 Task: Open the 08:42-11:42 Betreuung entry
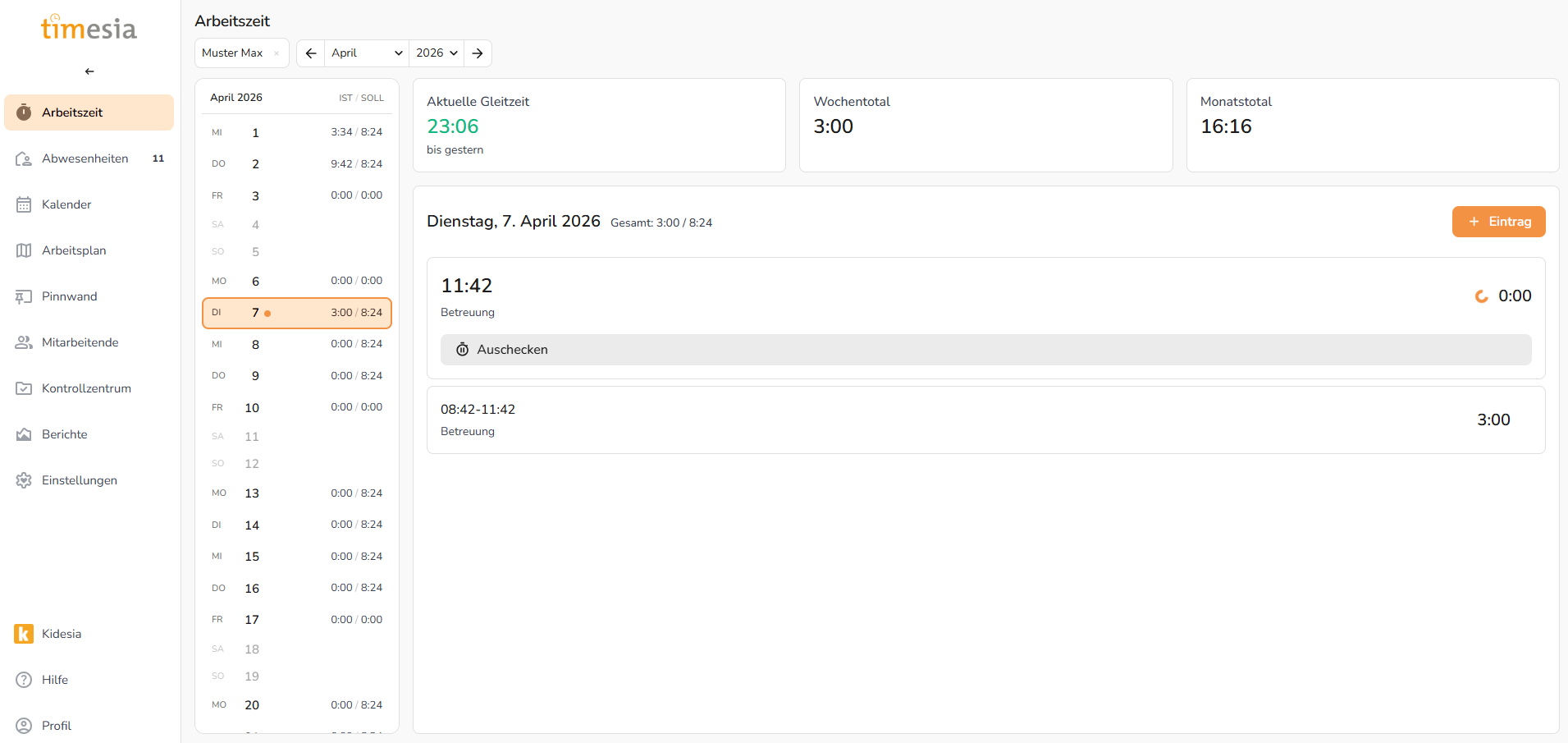point(985,420)
